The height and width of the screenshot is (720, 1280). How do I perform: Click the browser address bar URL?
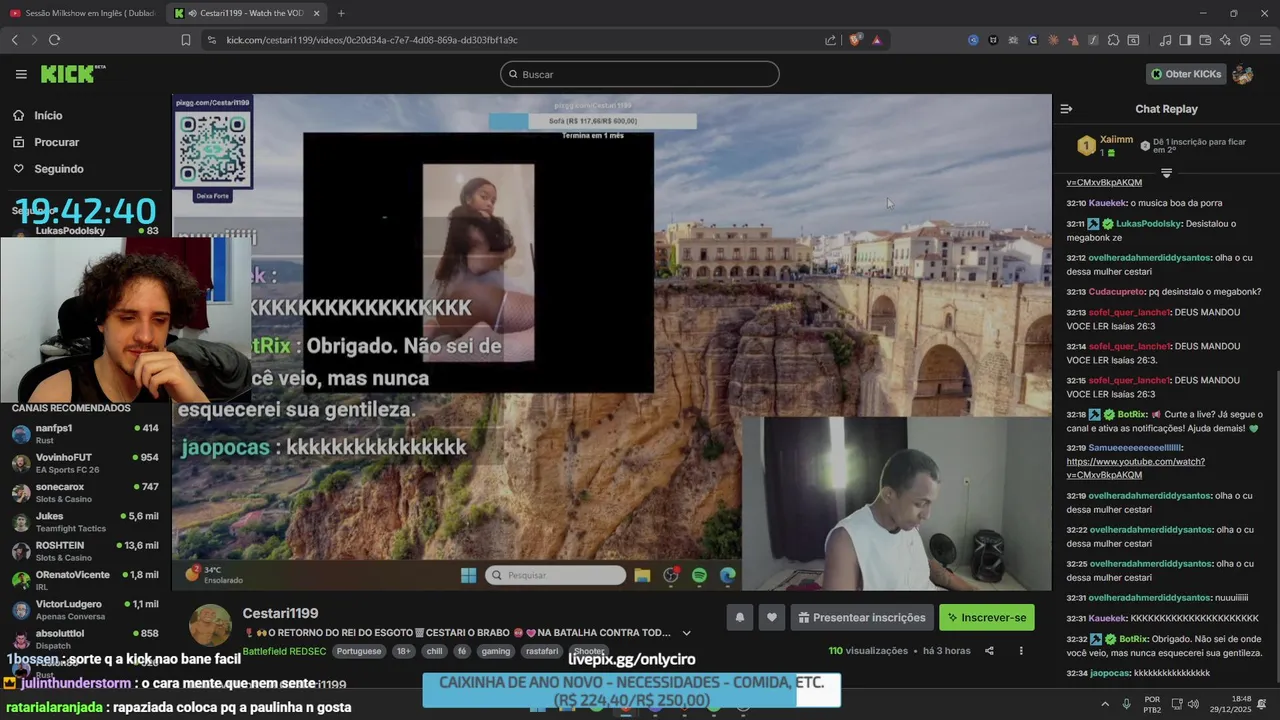click(372, 40)
